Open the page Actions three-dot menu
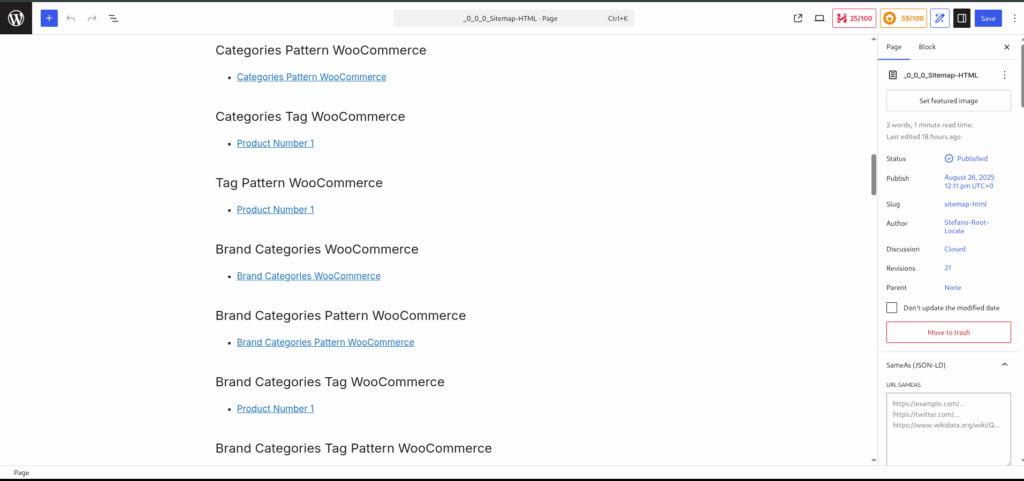Viewport: 1024px width, 481px height. [x=1004, y=75]
